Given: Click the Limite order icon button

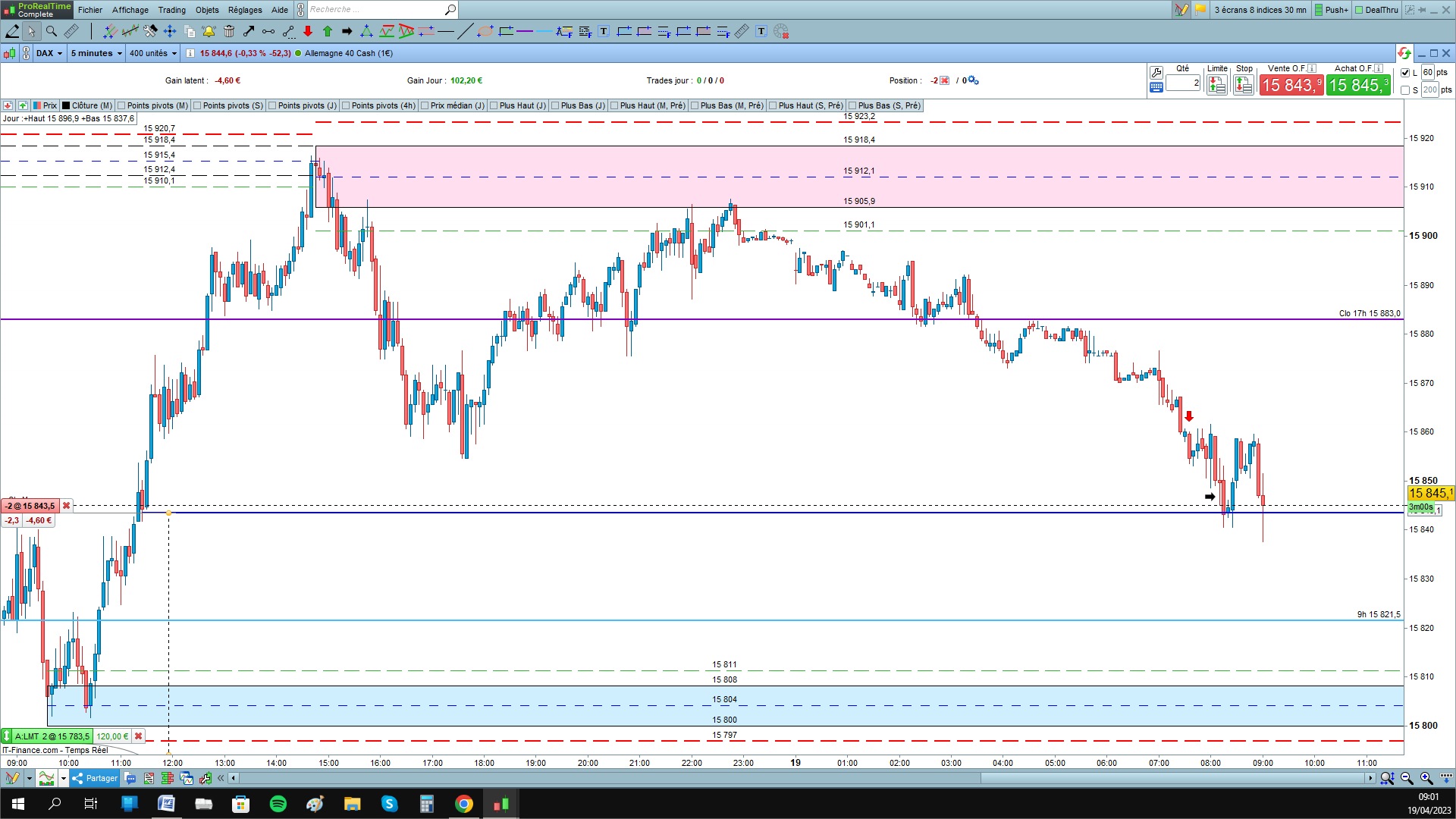Looking at the screenshot, I should click(1216, 85).
